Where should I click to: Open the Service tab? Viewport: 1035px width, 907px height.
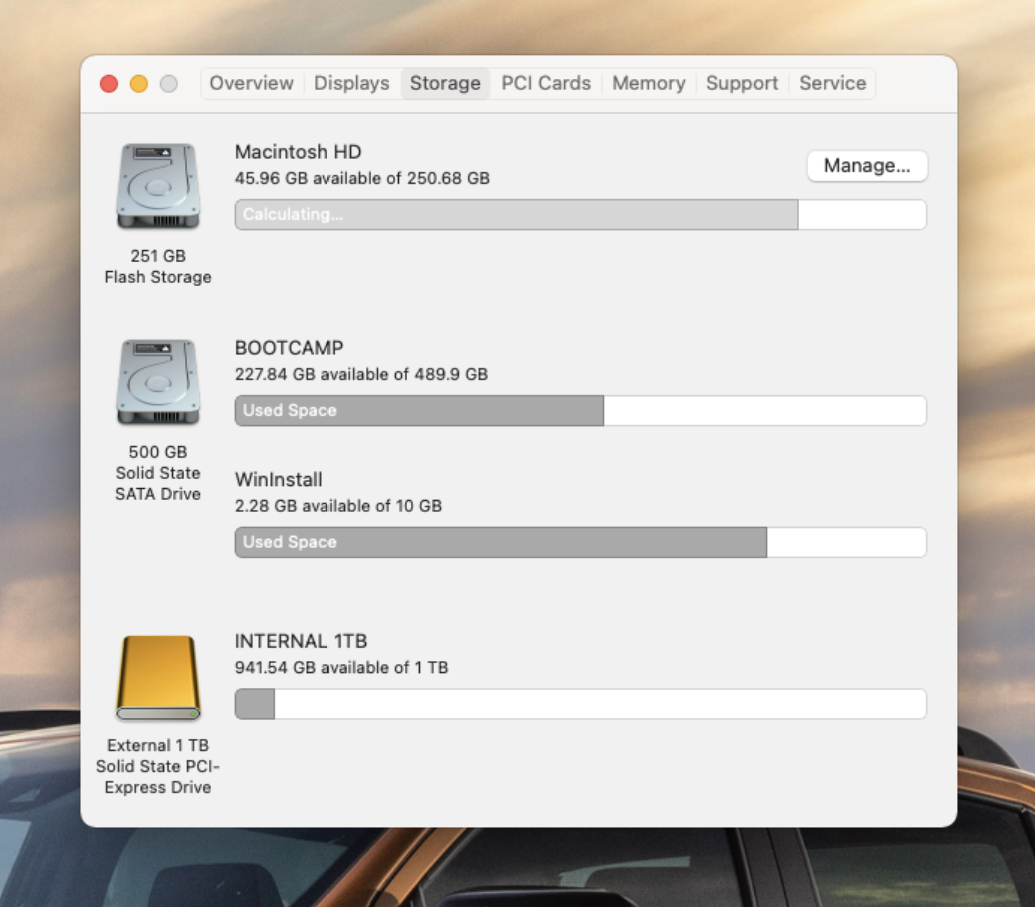pos(832,83)
